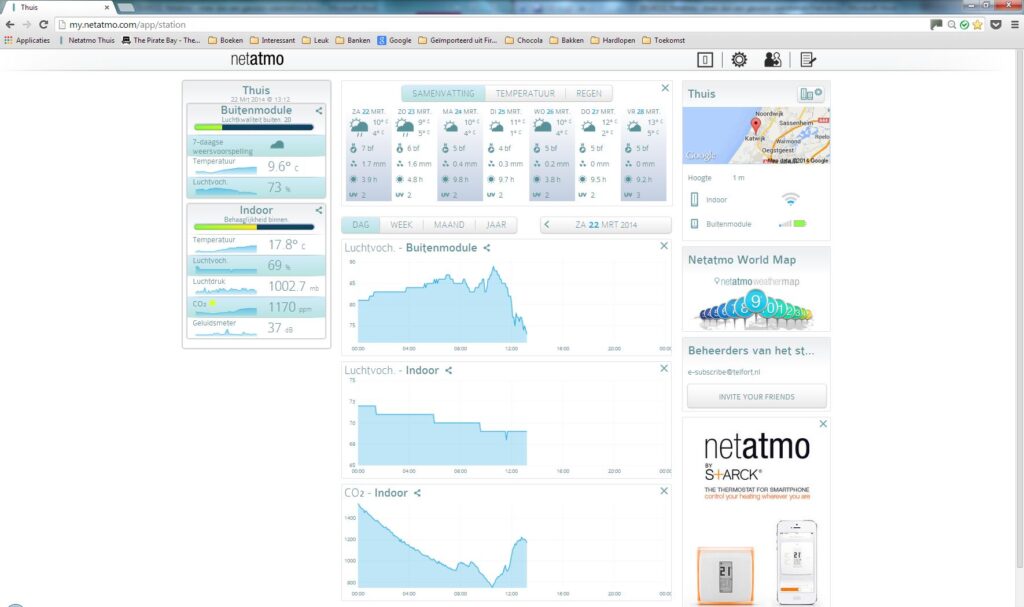
Task: Select the Week time range
Action: tap(401, 225)
